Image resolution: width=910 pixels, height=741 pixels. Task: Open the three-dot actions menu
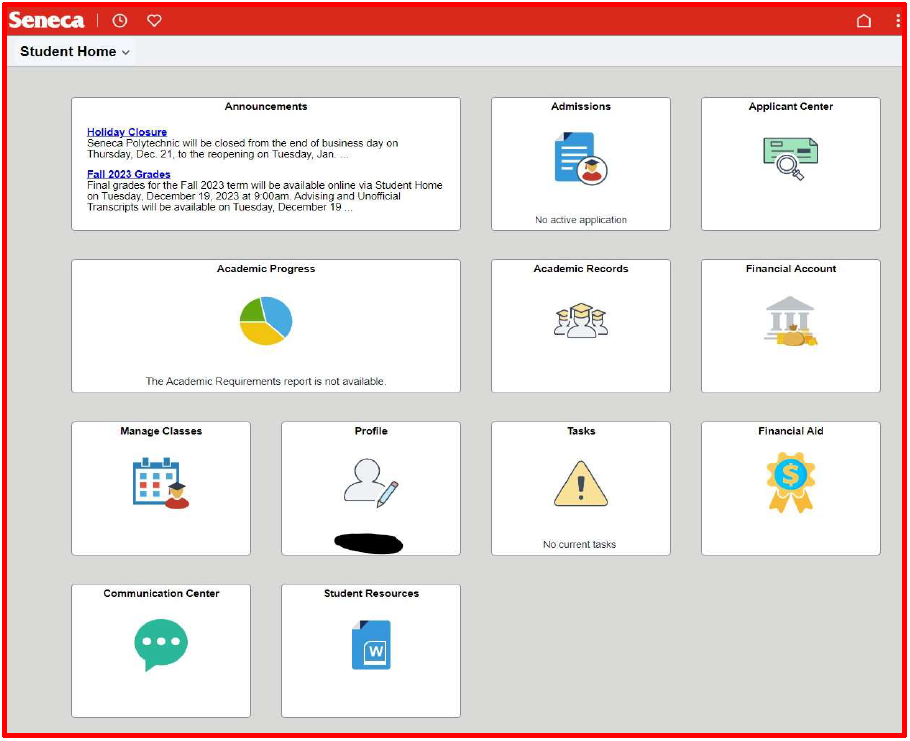click(897, 21)
